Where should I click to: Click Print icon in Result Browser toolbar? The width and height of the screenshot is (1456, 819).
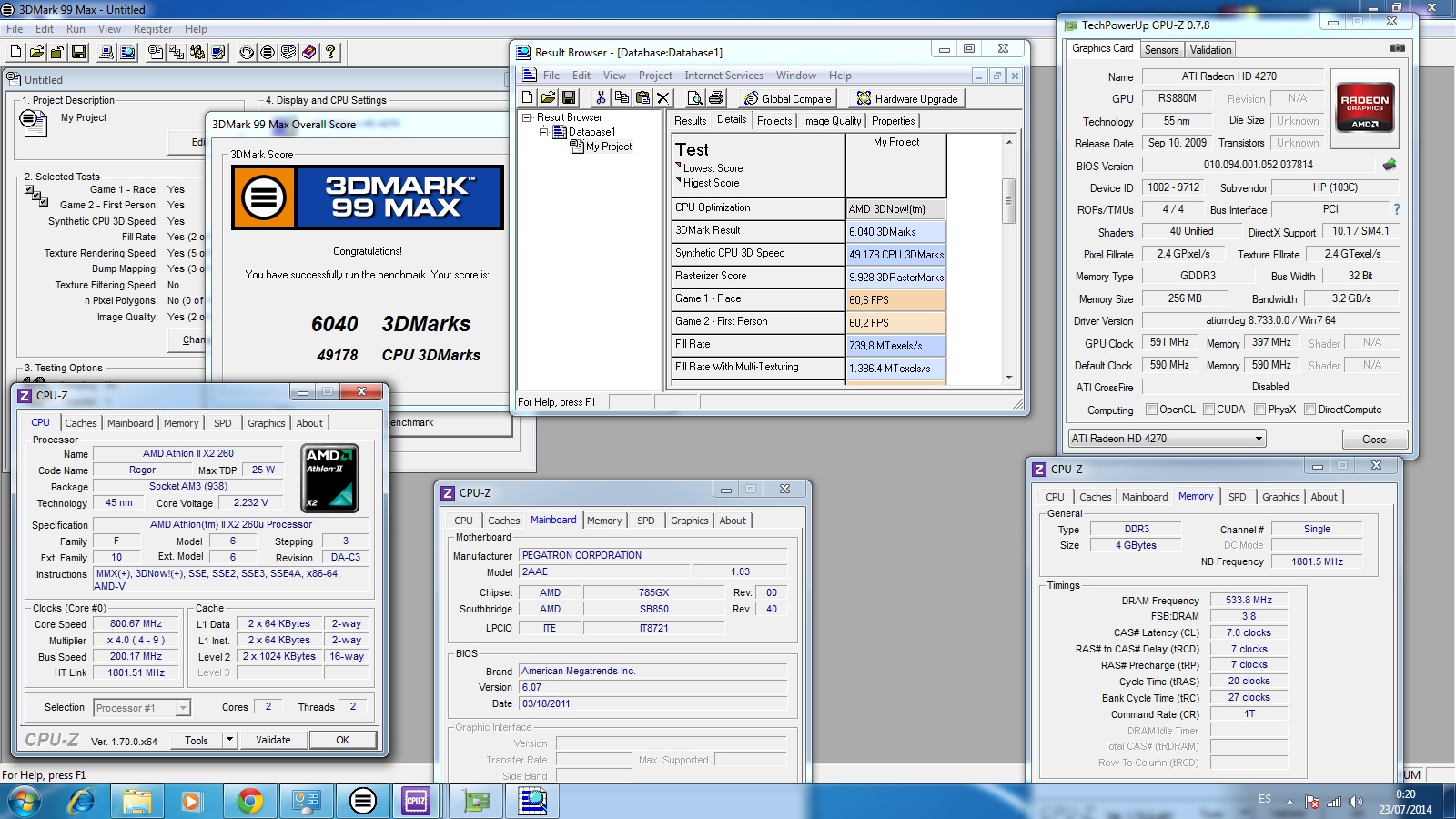click(x=716, y=97)
